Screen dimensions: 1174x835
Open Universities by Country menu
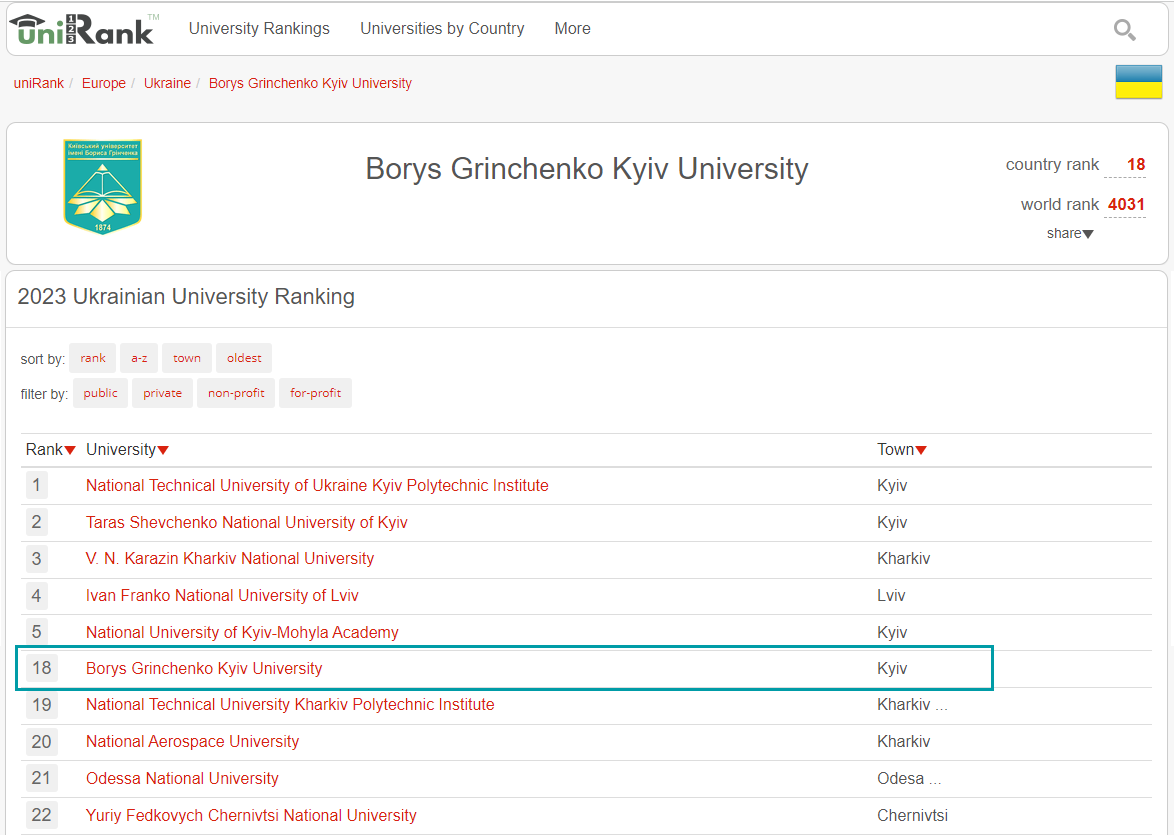click(x=442, y=29)
